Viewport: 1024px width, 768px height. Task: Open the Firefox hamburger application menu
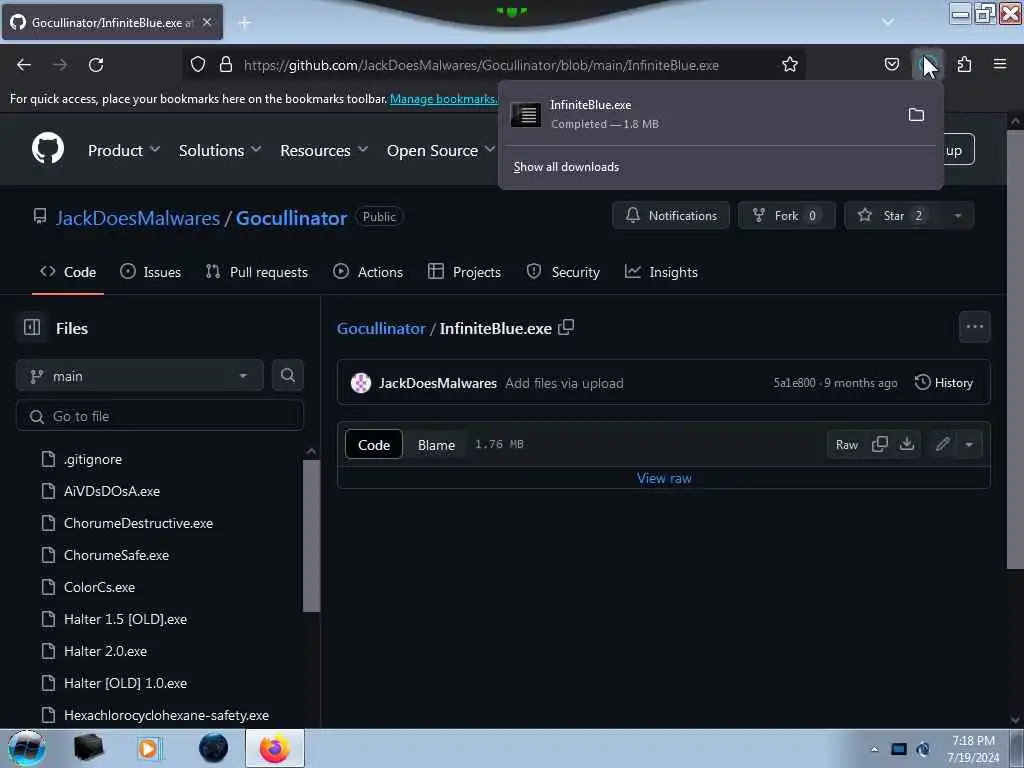(999, 64)
